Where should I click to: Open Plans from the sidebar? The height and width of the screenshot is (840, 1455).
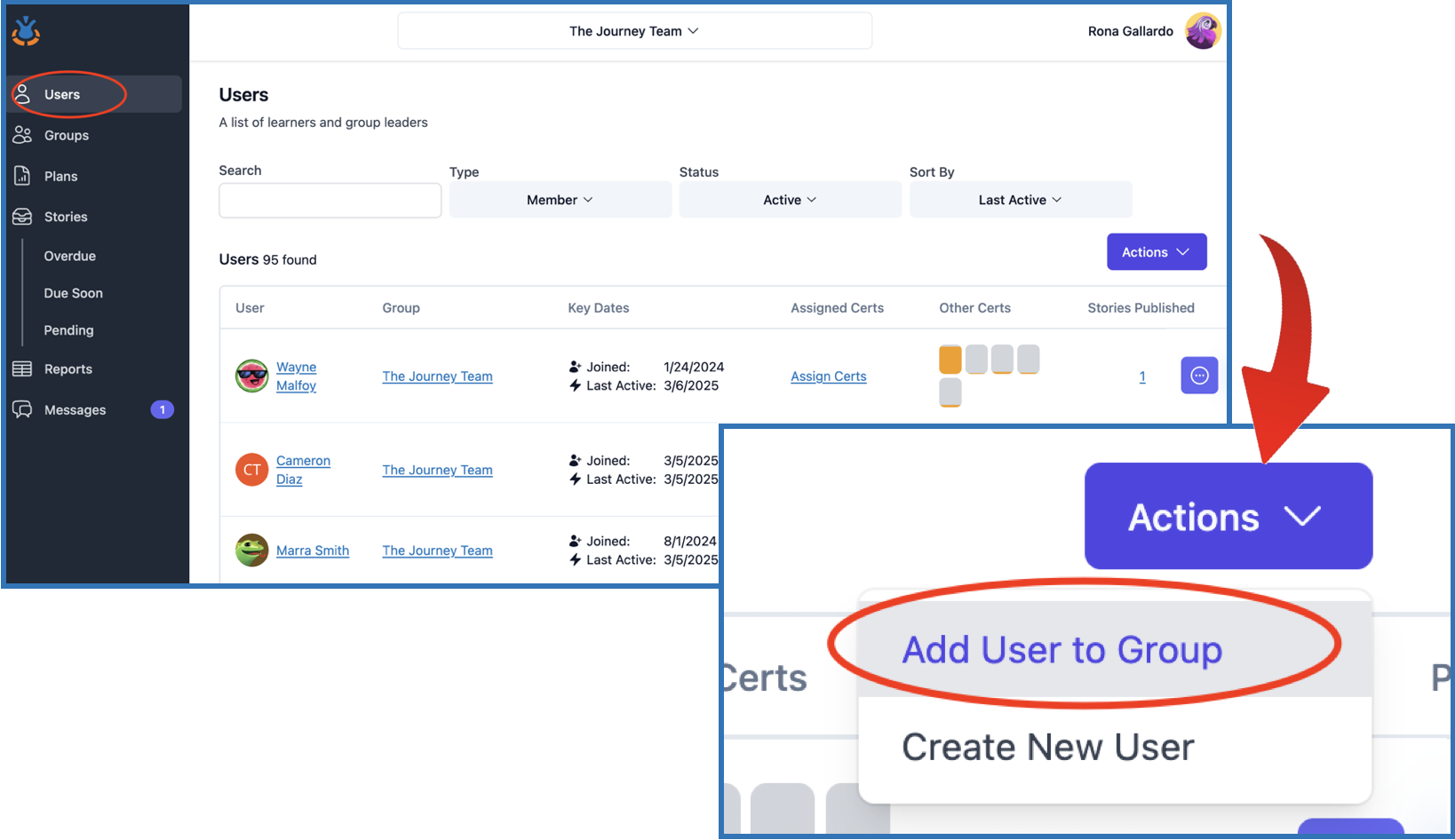click(x=60, y=176)
